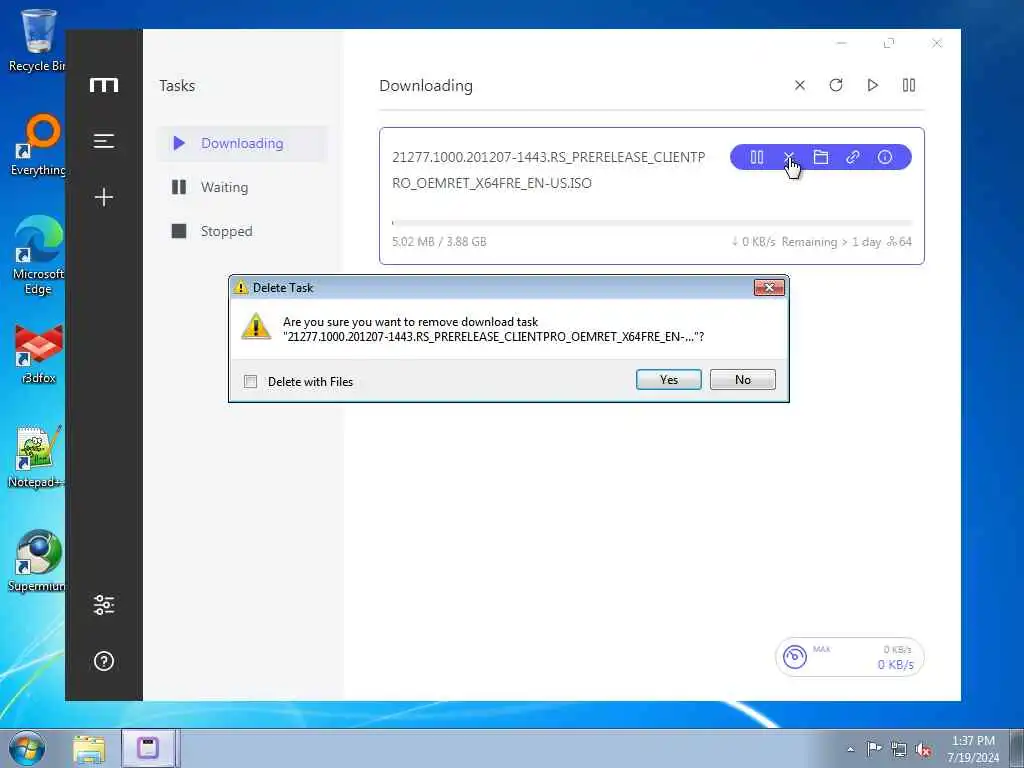1024x768 pixels.
Task: Open the clock showing 1:37 PM
Action: [973, 749]
